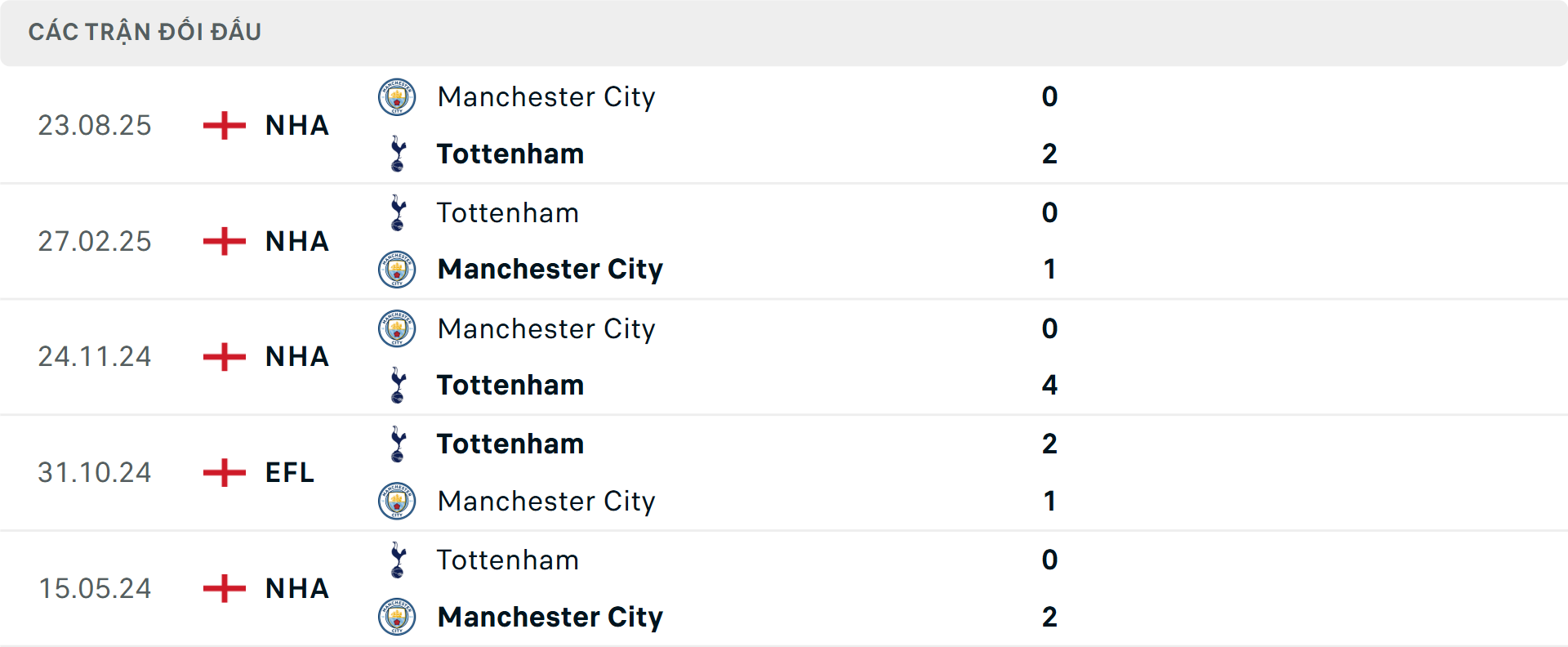Click the Tottenham crest in the 27.02.25 row
1568x647 pixels.
pos(397,213)
